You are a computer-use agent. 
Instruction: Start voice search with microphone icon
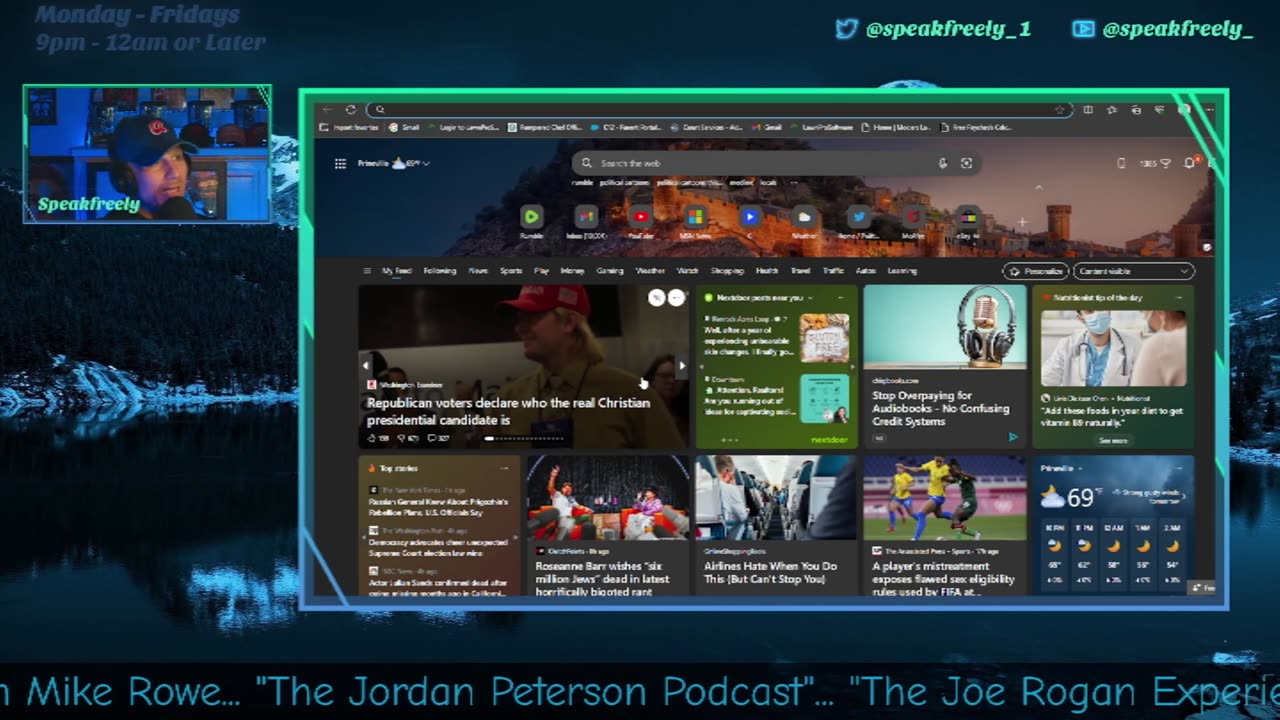(942, 163)
